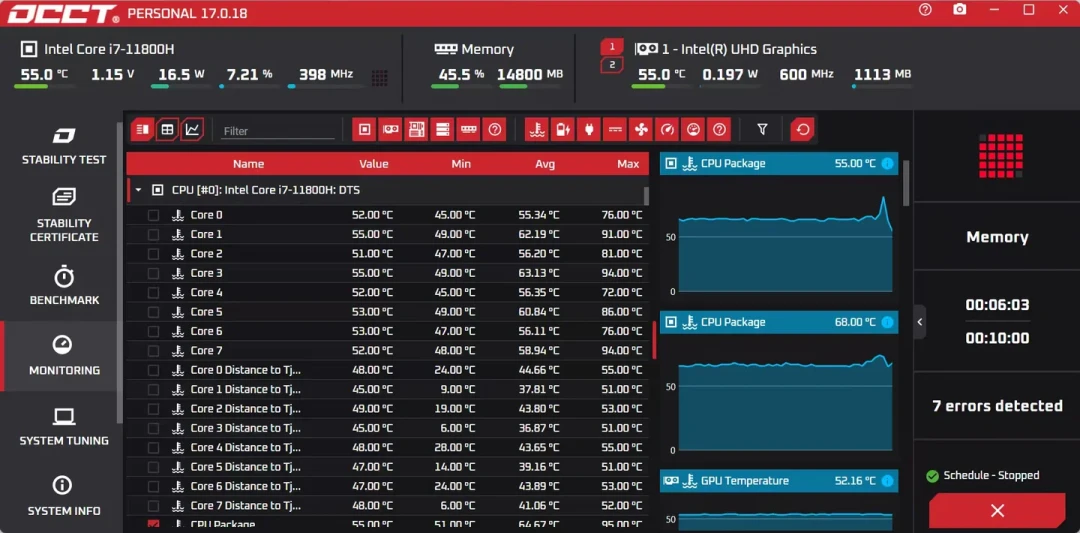The image size is (1080, 533).
Task: Click the Core 3 average value 63.13 °C
Action: 539,273
